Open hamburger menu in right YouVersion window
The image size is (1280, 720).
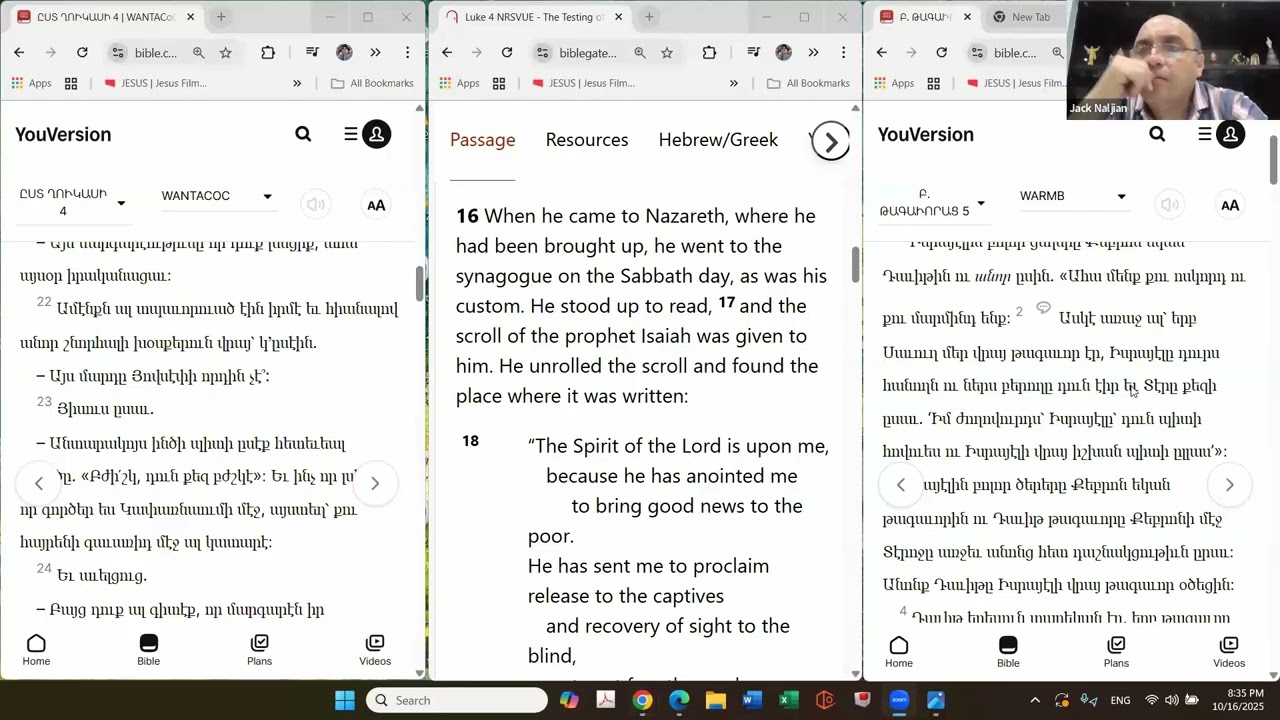click(1205, 133)
